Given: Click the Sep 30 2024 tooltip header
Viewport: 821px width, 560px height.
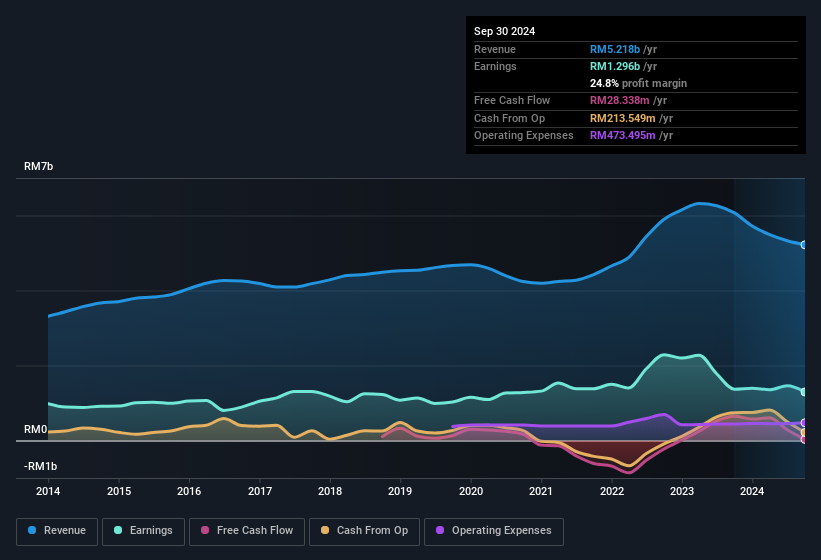Looking at the screenshot, I should click(504, 31).
